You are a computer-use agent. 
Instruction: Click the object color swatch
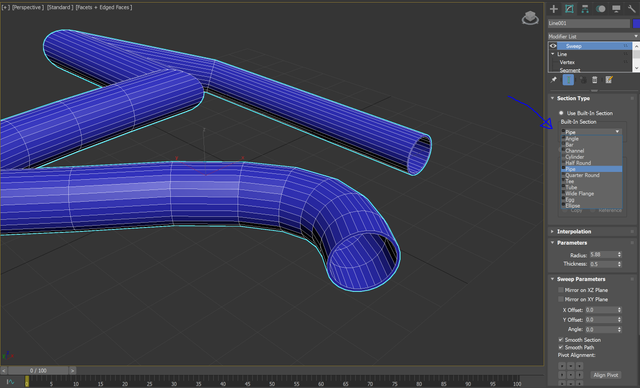(x=636, y=23)
